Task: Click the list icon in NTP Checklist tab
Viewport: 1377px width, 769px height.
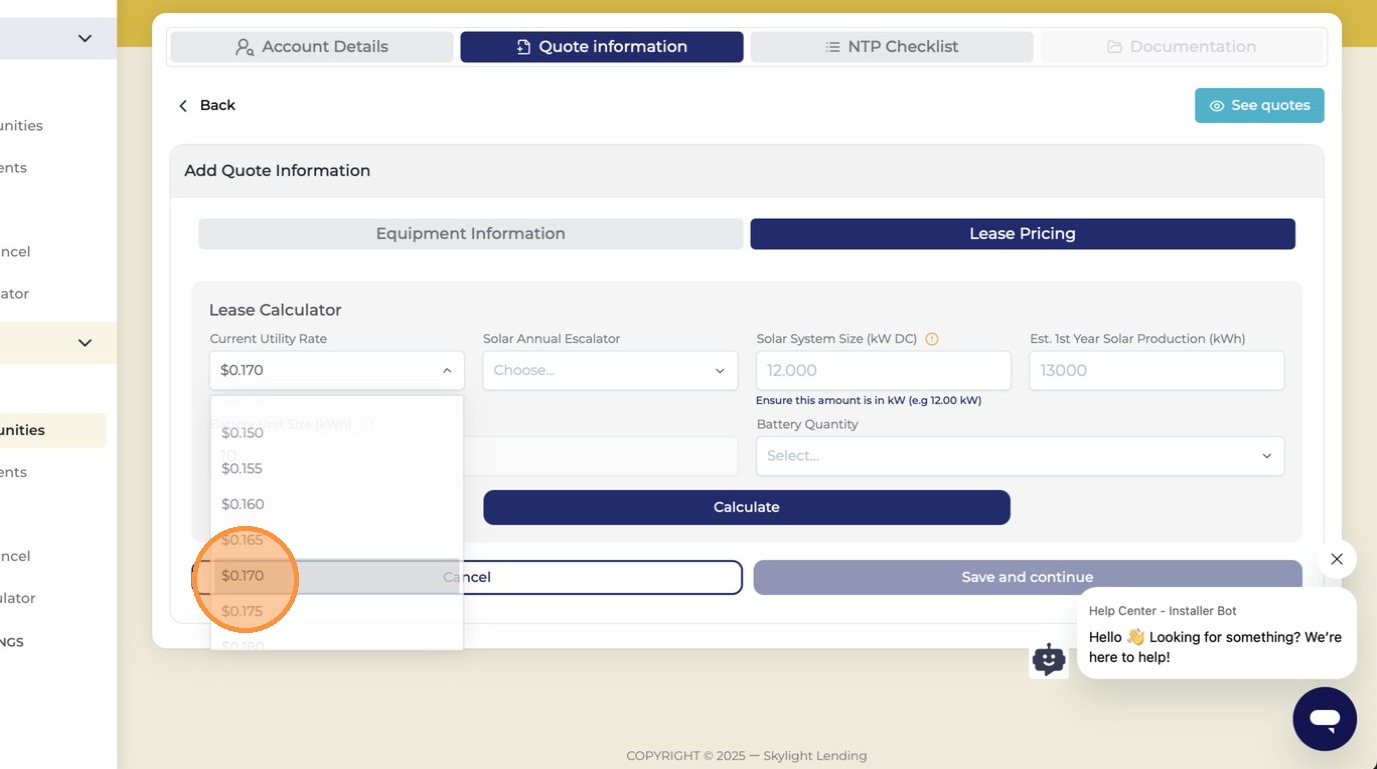Action: point(832,47)
